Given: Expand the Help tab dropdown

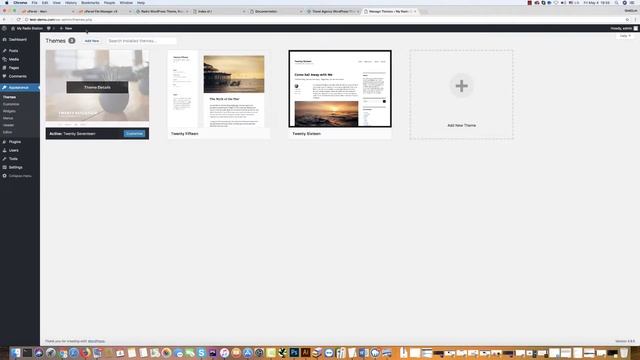Looking at the screenshot, I should click(x=625, y=36).
